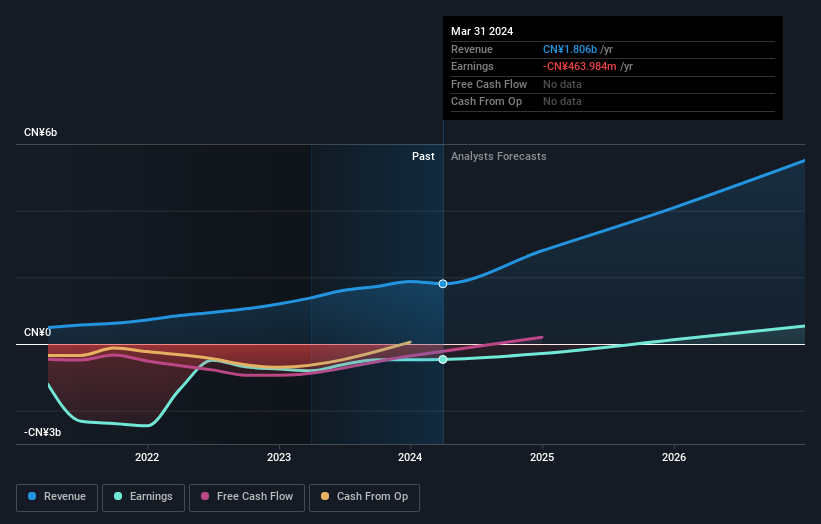Click the 2024 x-axis label
The image size is (821, 524).
coord(410,458)
